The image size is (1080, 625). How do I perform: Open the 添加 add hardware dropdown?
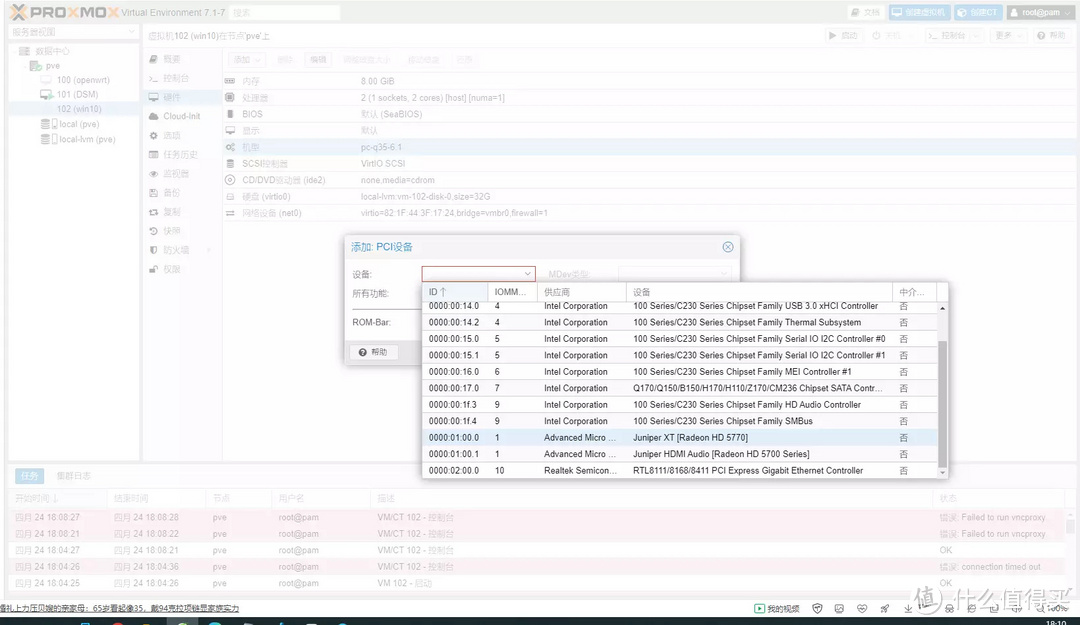[x=247, y=60]
